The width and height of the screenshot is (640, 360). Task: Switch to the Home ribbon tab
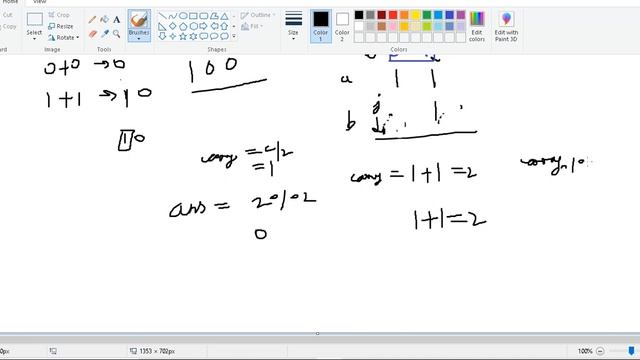tap(10, 2)
